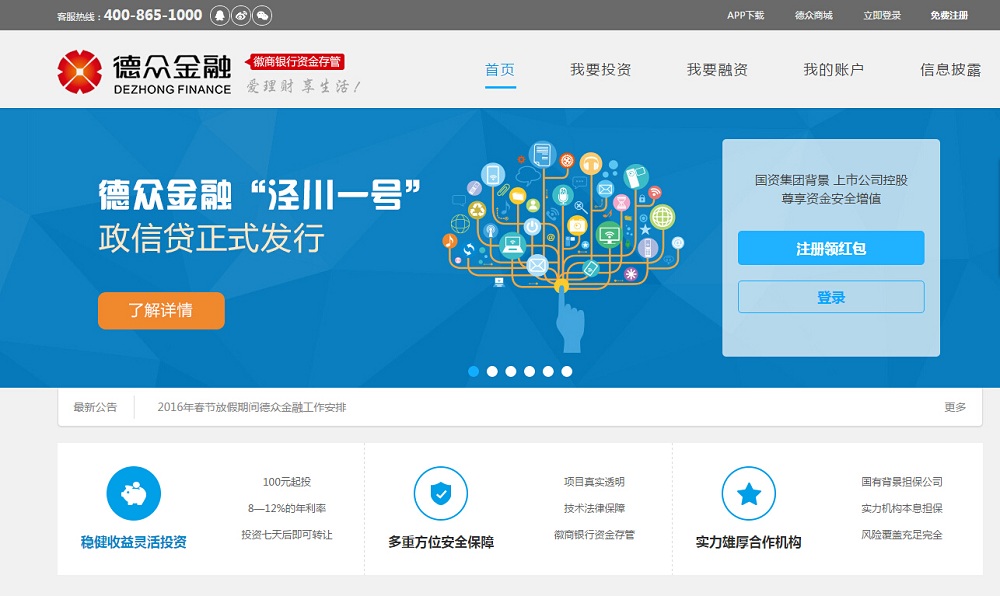1000x596 pixels.
Task: Click the 实力机构本息担保 text
Action: [902, 508]
